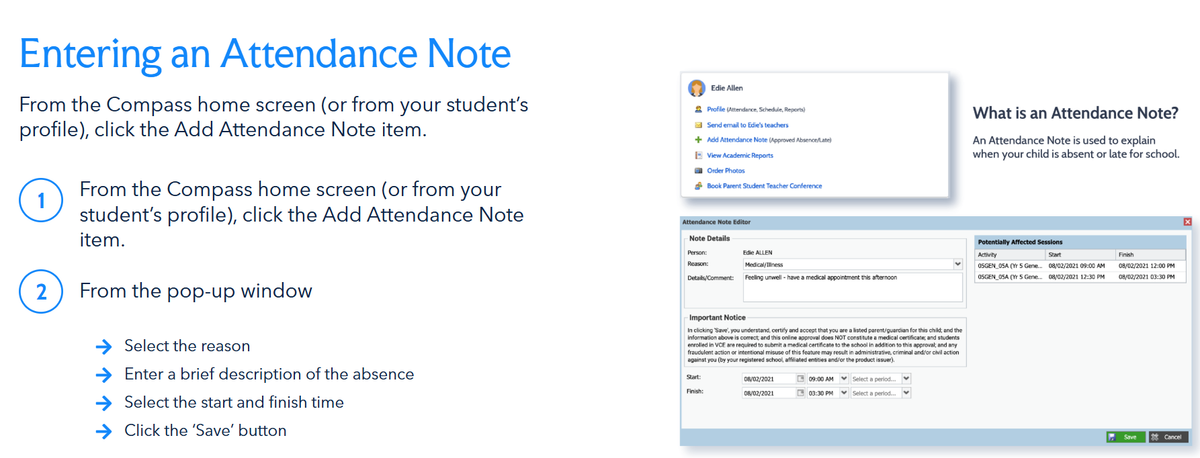Image resolution: width=1200 pixels, height=458 pixels.
Task: Click the Cancel button
Action: coord(1168,437)
